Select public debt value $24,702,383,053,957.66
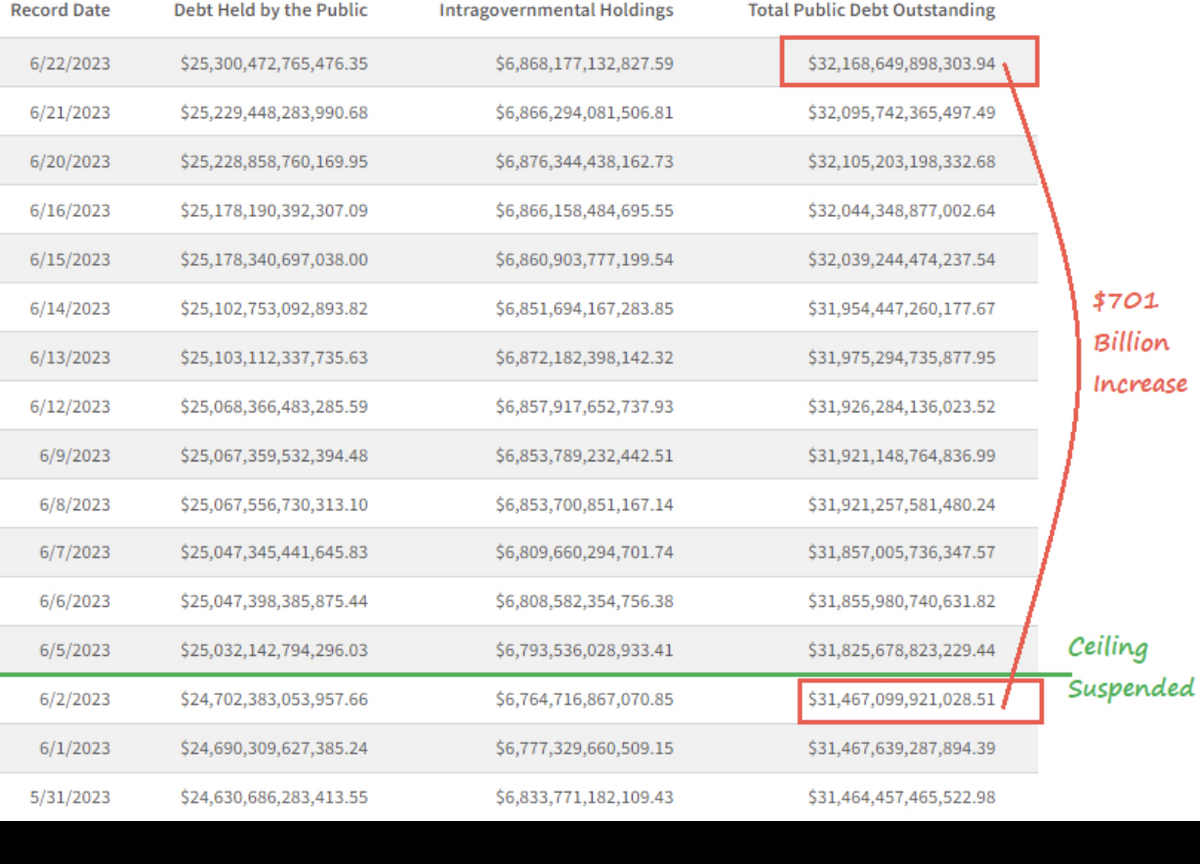 click(274, 700)
